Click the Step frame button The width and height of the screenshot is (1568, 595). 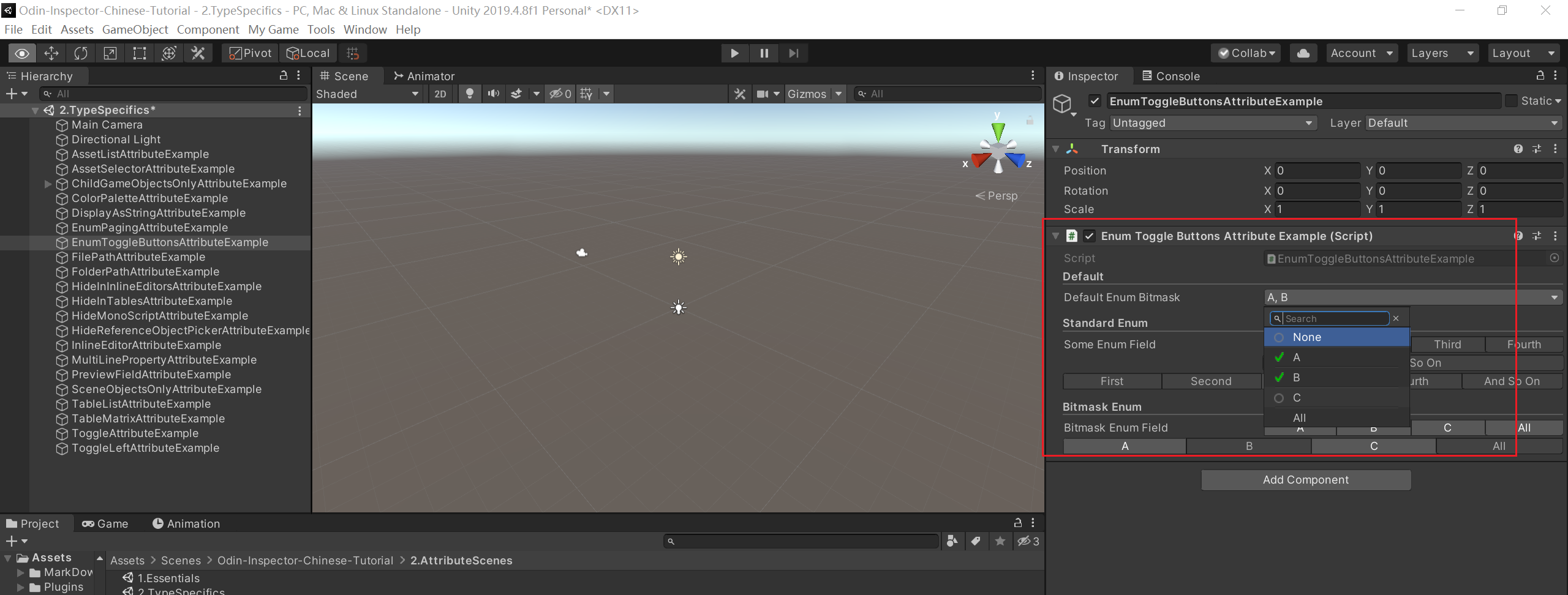coord(793,53)
